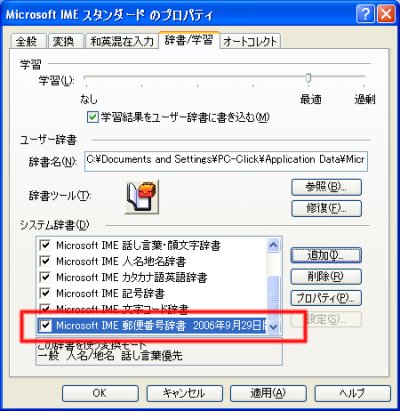Toggle 学習結果をユーザー辞書に書き込む checkbox
The image size is (400, 411).
pos(93,118)
